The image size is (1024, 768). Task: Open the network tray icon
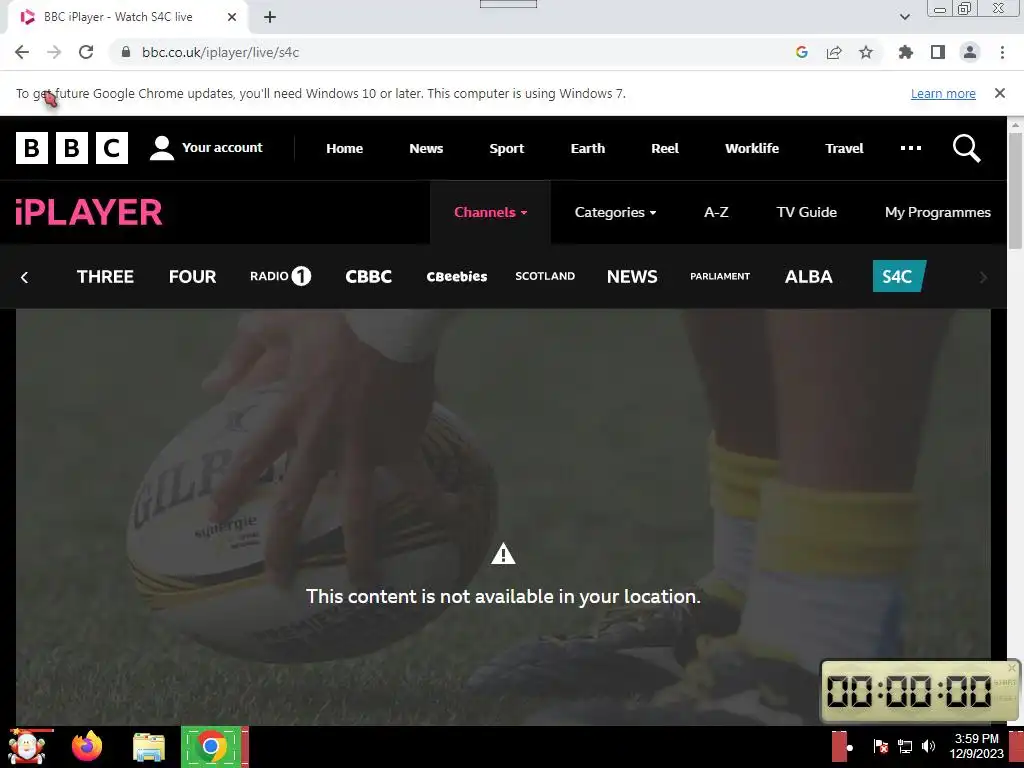click(905, 746)
